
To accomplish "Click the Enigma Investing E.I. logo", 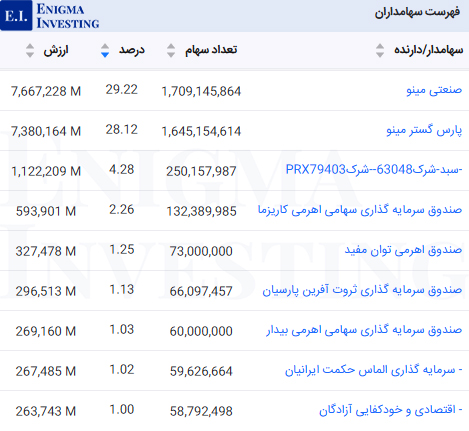I will point(50,15).
